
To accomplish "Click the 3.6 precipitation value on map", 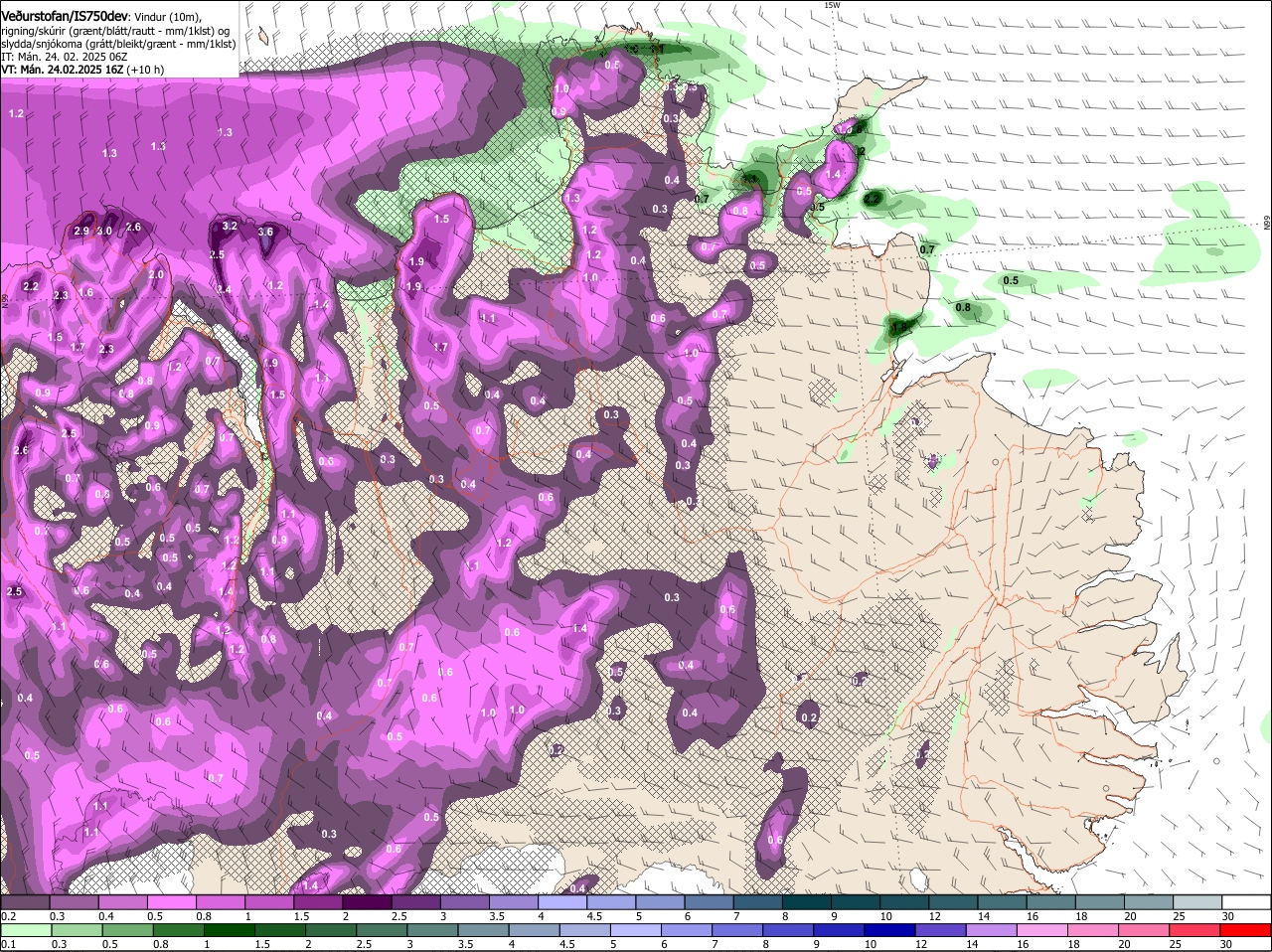I will pyautogui.click(x=265, y=232).
